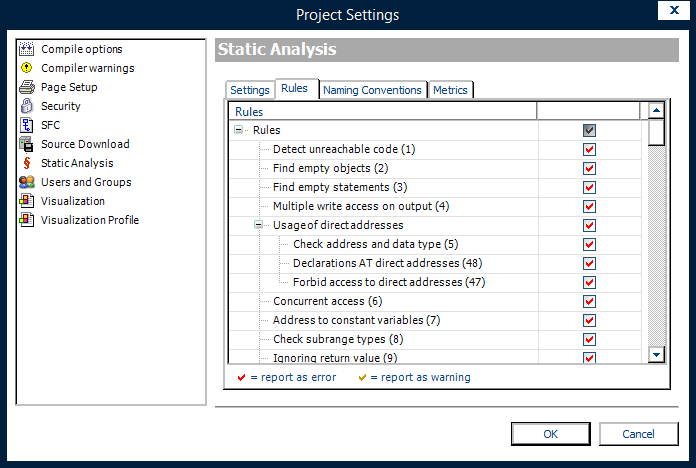Toggle Detect unreachable code checkbox
Screen dimensions: 696x468
coord(590,150)
